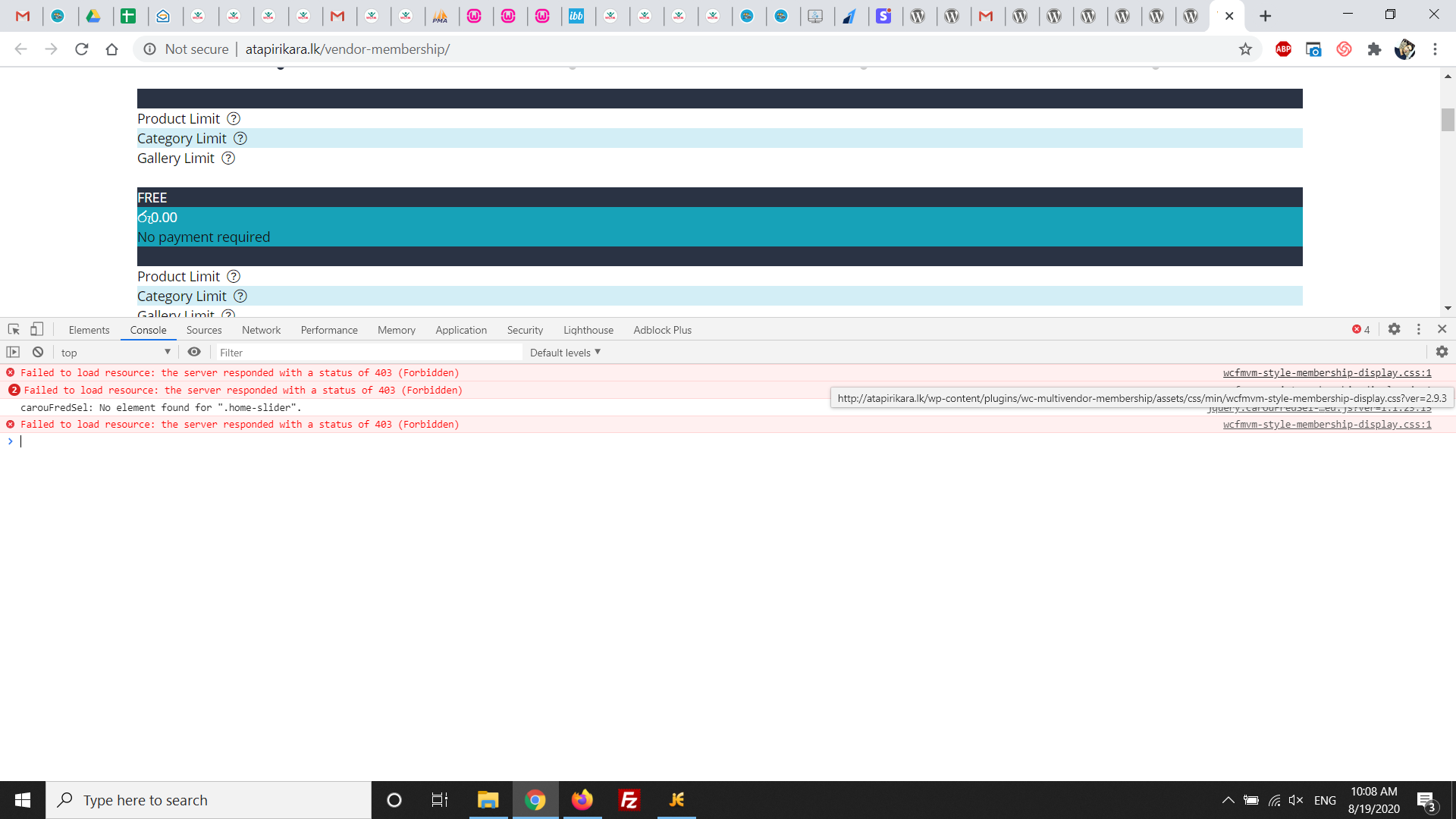This screenshot has width=1456, height=819.
Task: Open the Application tab
Action: click(461, 330)
